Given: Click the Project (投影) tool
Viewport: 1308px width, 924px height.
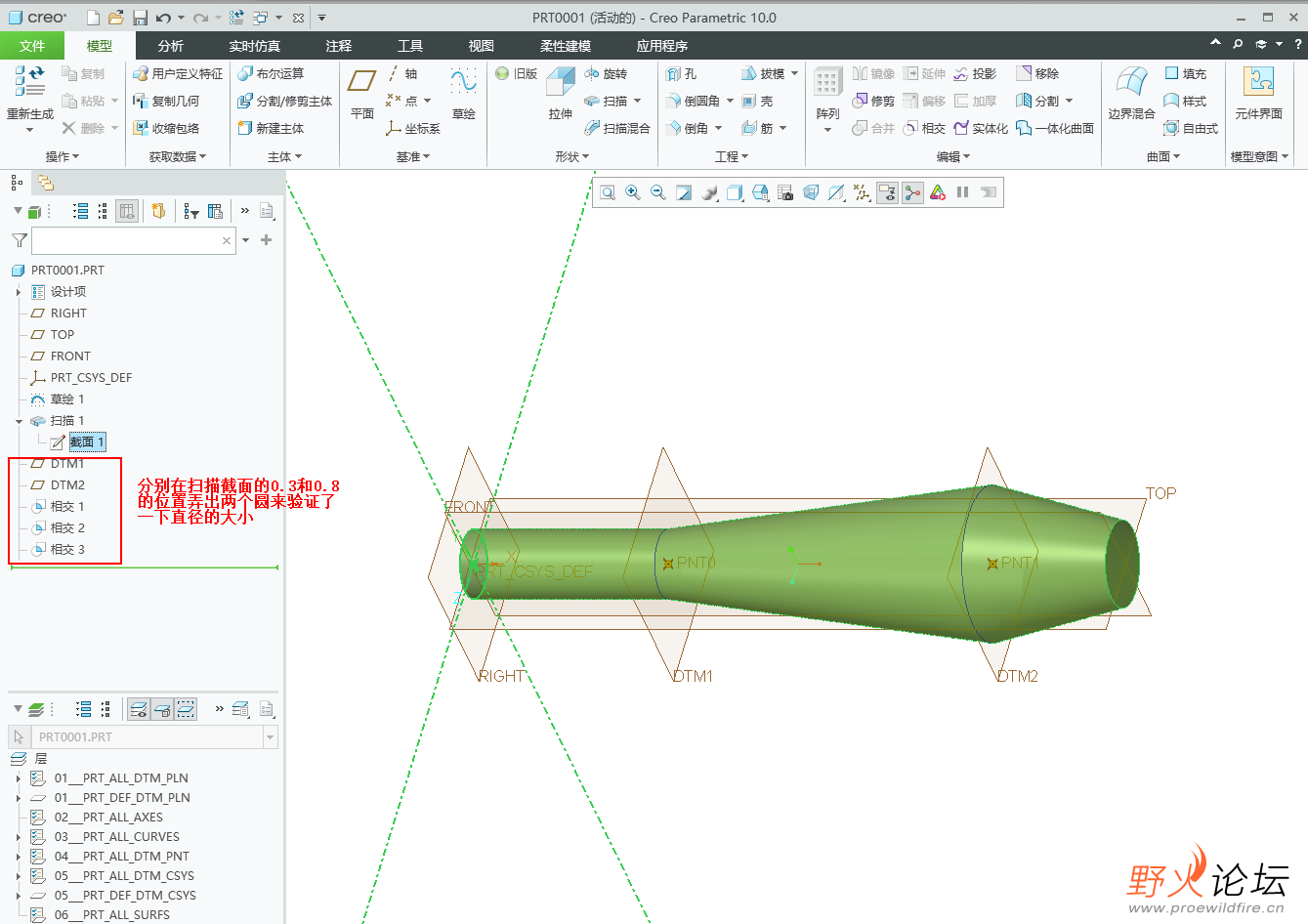Looking at the screenshot, I should tap(975, 73).
